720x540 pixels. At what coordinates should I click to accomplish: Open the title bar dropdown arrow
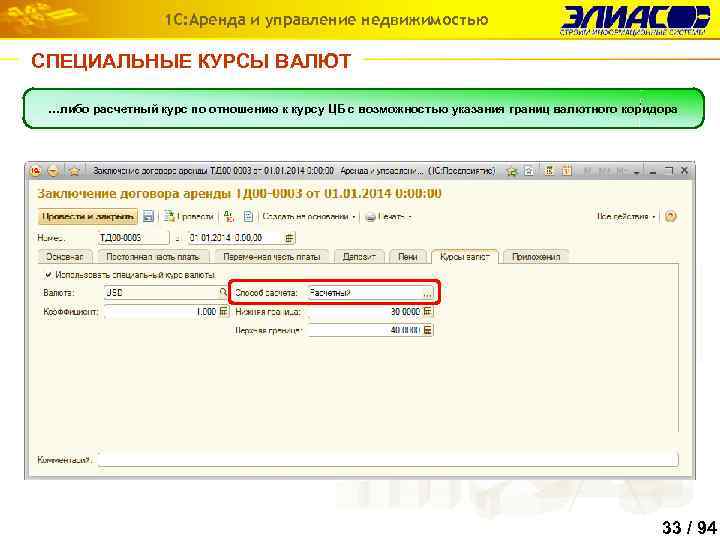pos(636,172)
